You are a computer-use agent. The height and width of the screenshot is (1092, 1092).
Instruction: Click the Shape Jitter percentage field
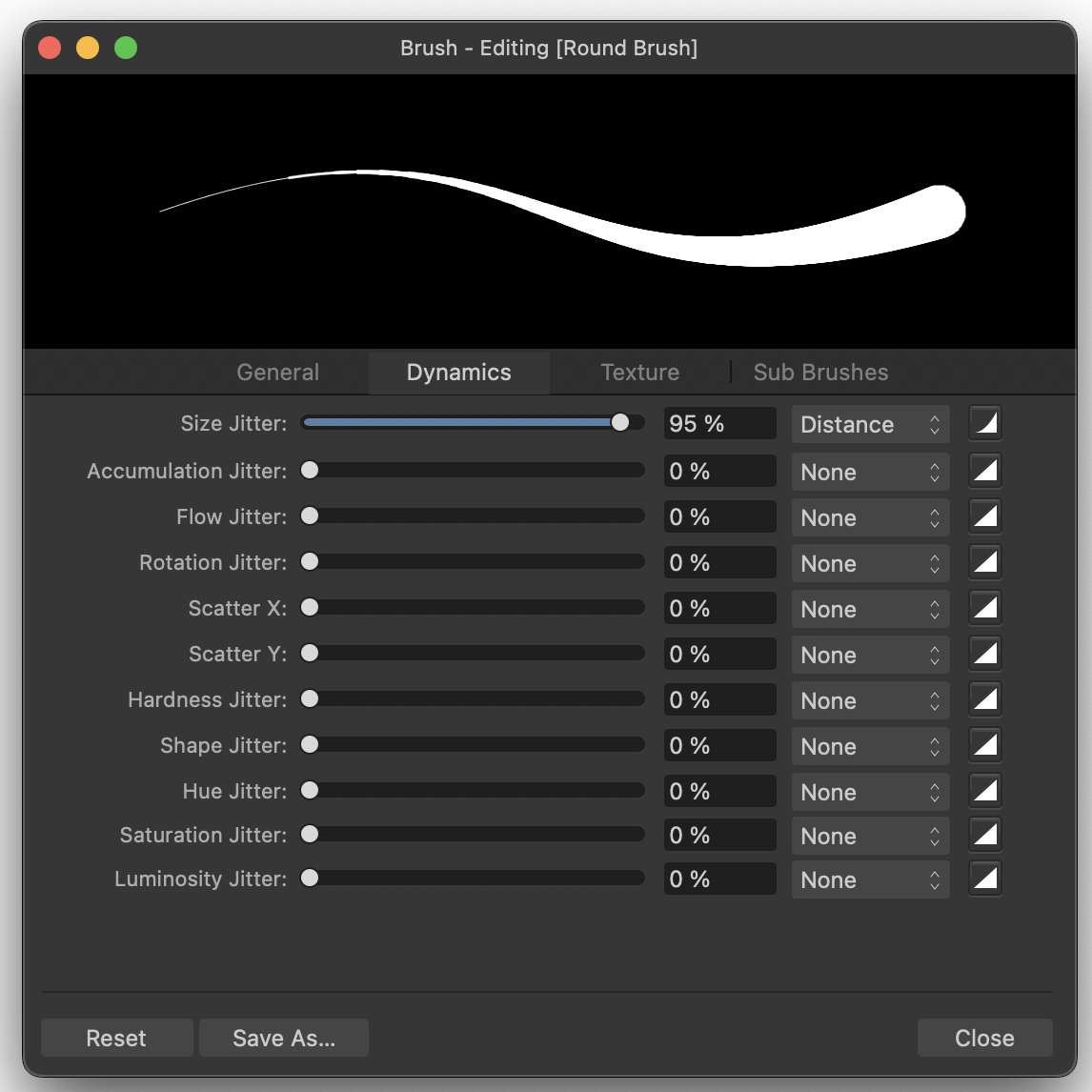click(x=720, y=745)
